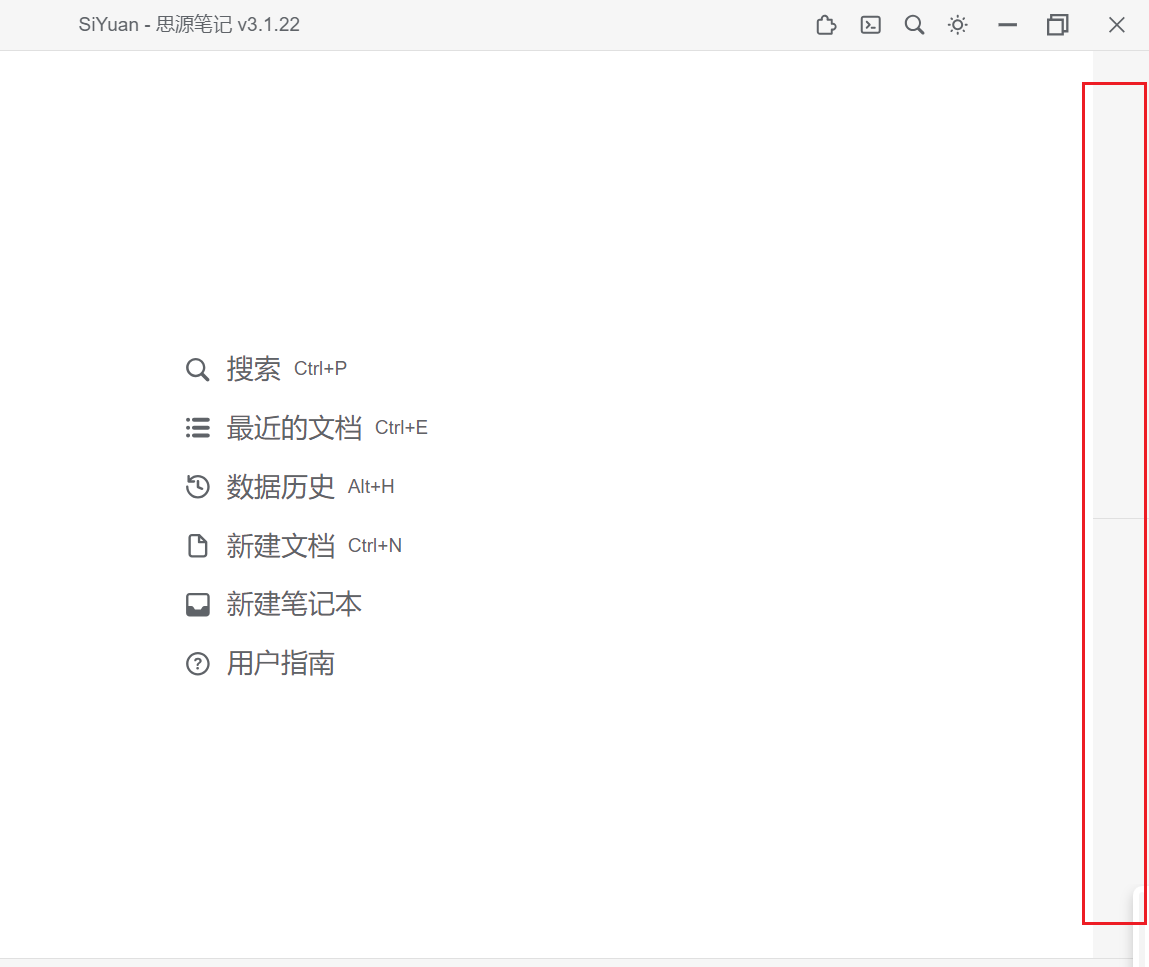
Task: Click the SiYuan version title text
Action: click(x=189, y=24)
